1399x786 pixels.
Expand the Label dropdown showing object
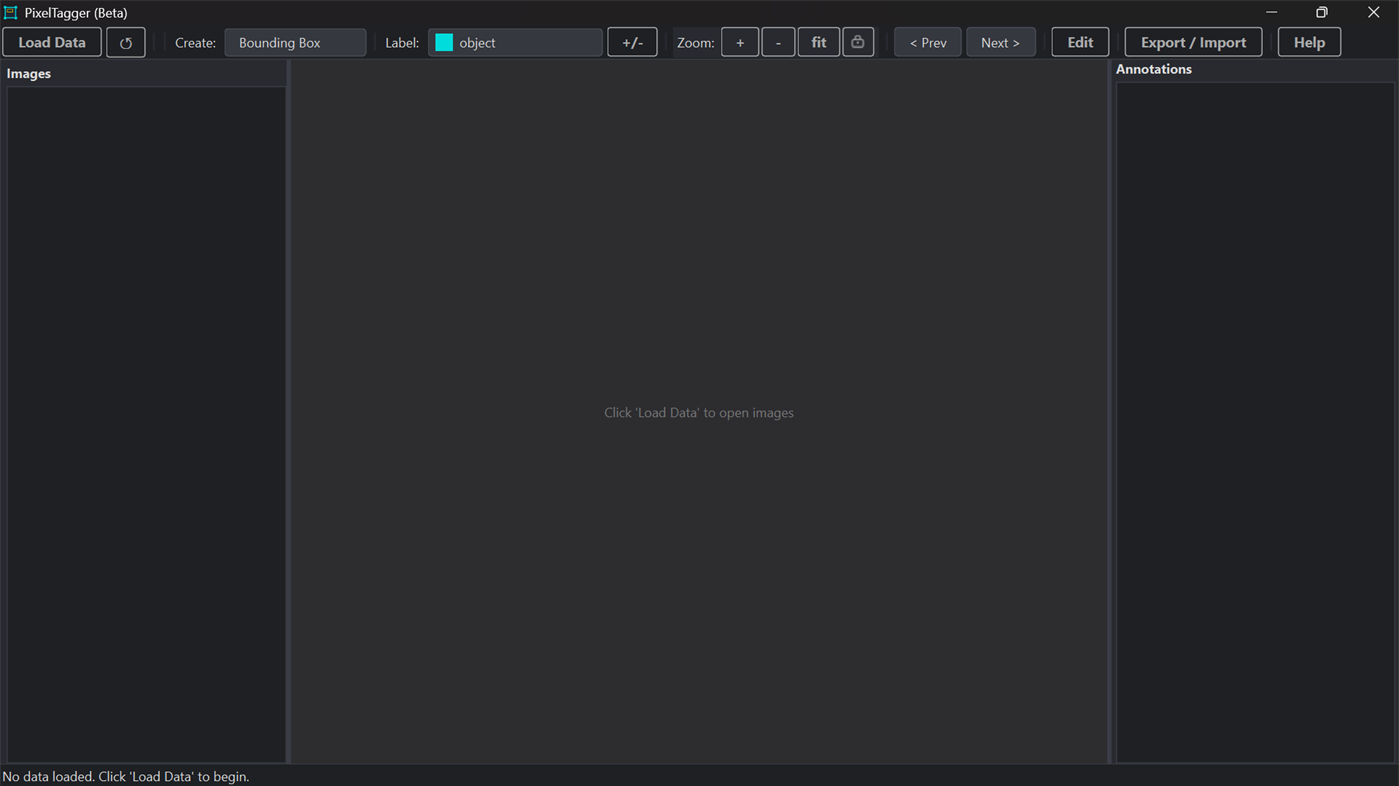click(515, 43)
